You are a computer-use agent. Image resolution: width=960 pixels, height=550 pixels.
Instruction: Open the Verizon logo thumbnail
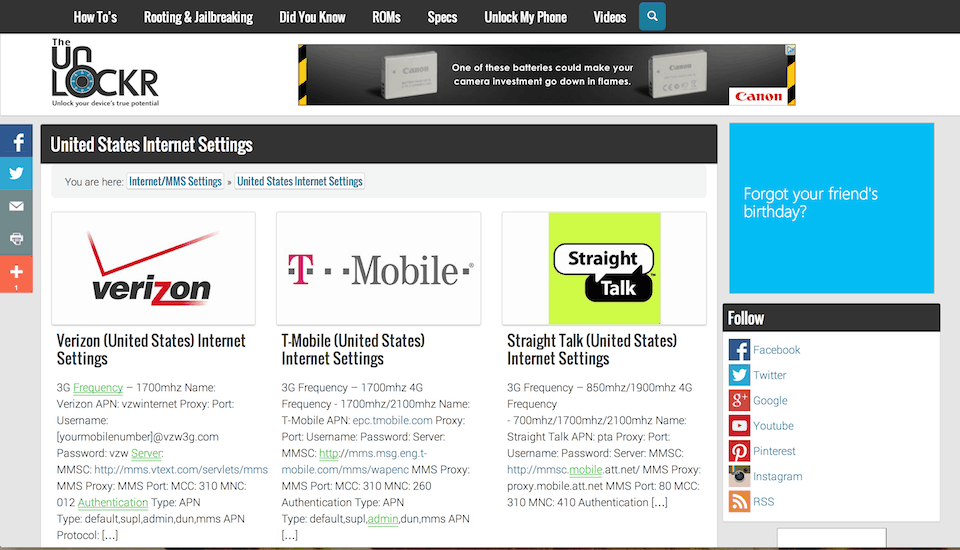(154, 268)
